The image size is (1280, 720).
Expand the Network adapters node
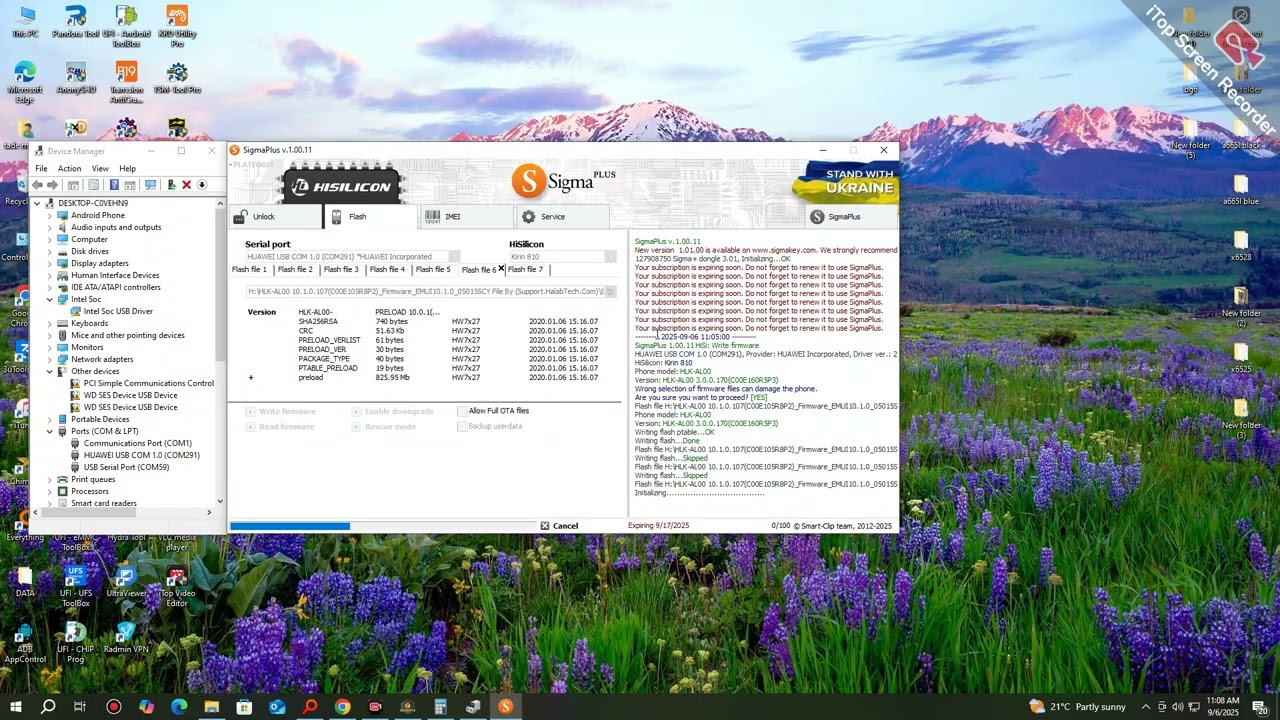coord(50,359)
